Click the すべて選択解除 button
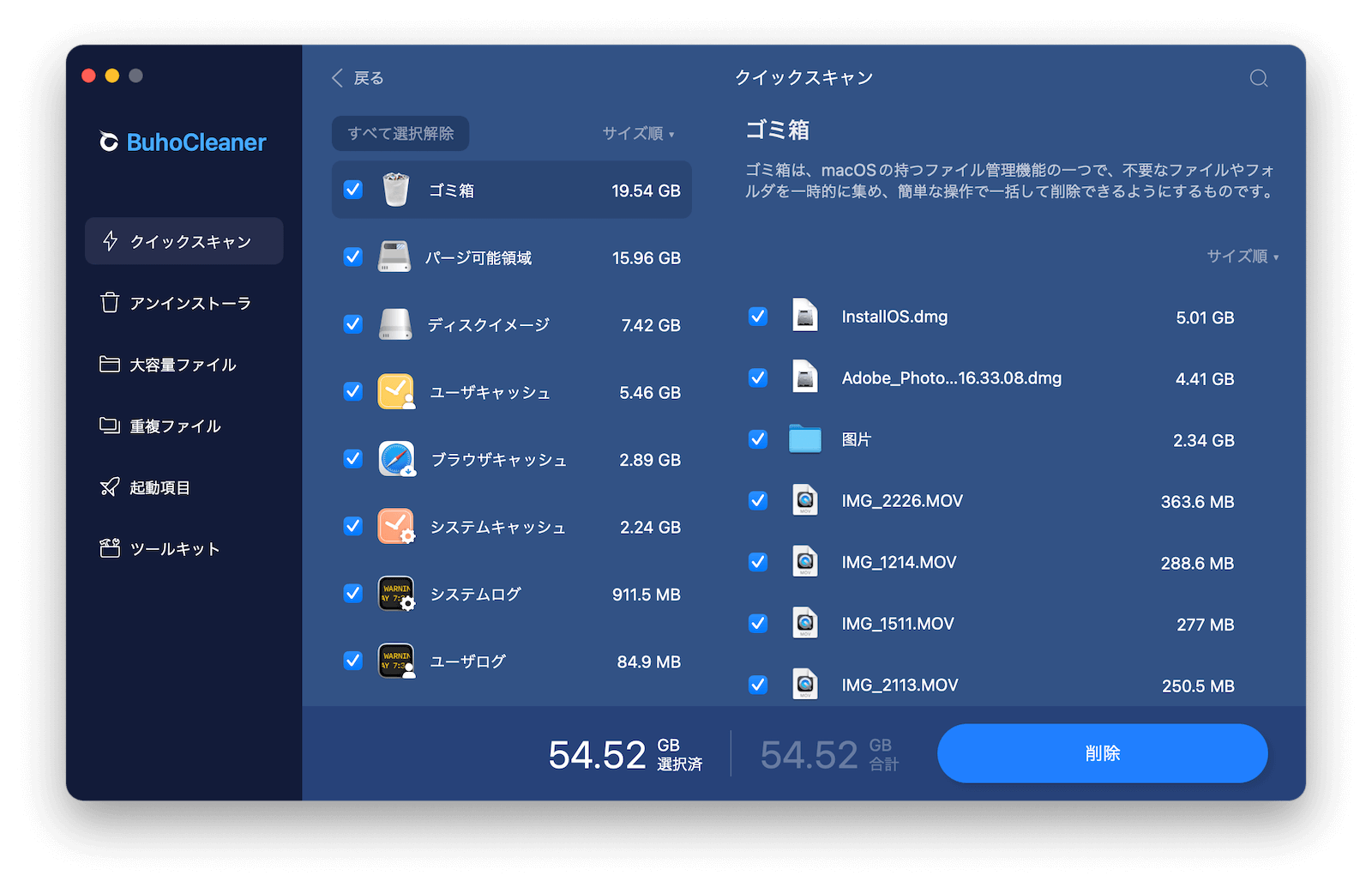 [400, 133]
